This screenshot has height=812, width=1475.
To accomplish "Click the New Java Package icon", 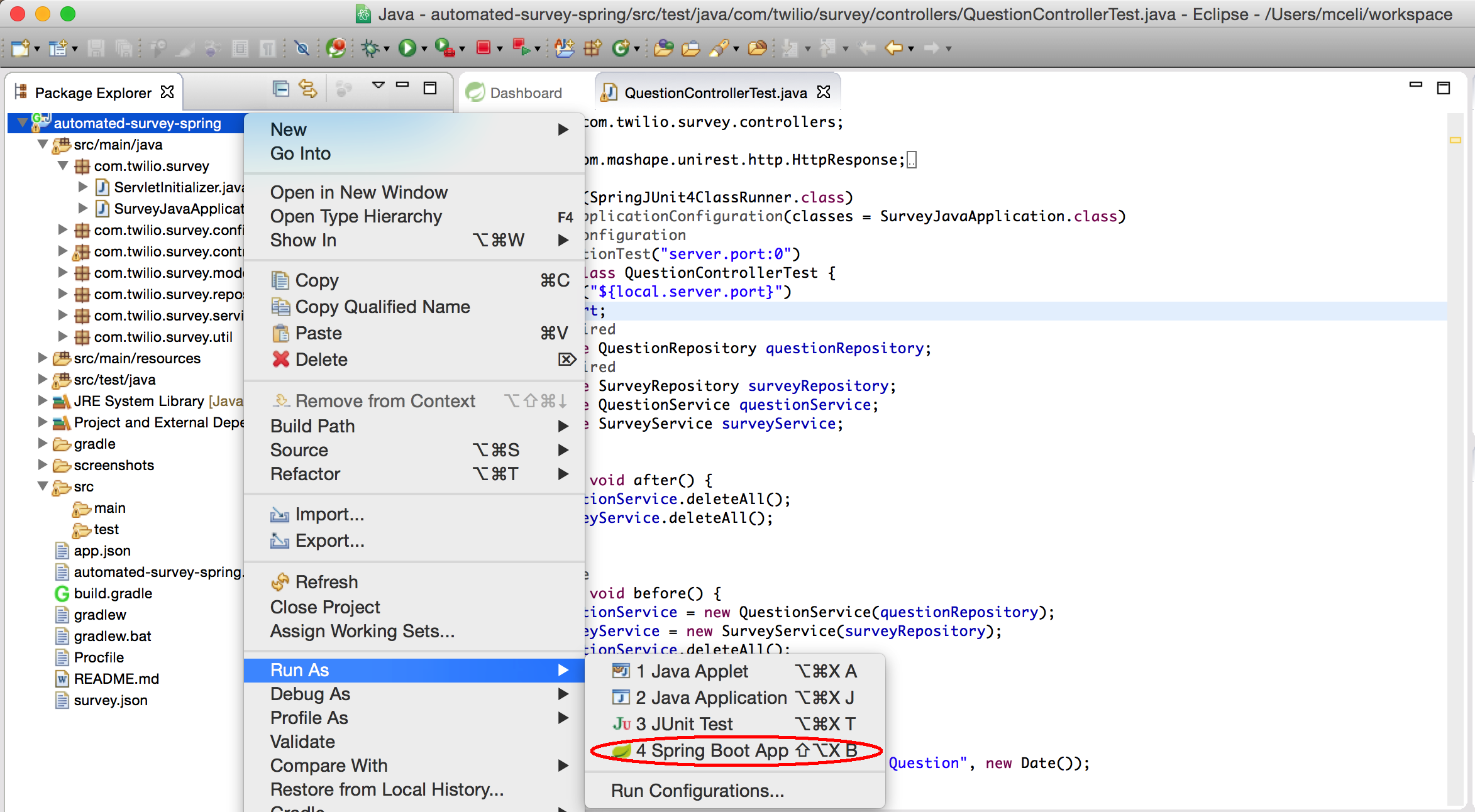I will pyautogui.click(x=592, y=48).
